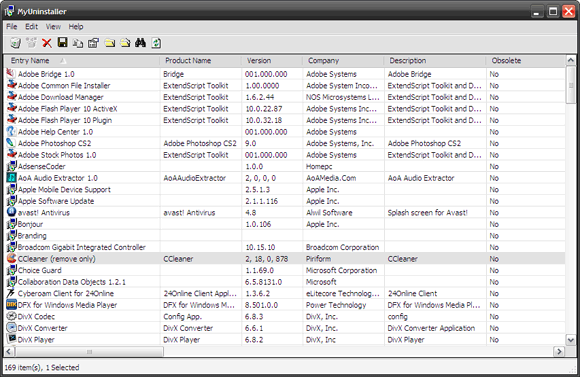Click the version cell 10.0.22.87
Image resolution: width=580 pixels, height=377 pixels.
263,109
